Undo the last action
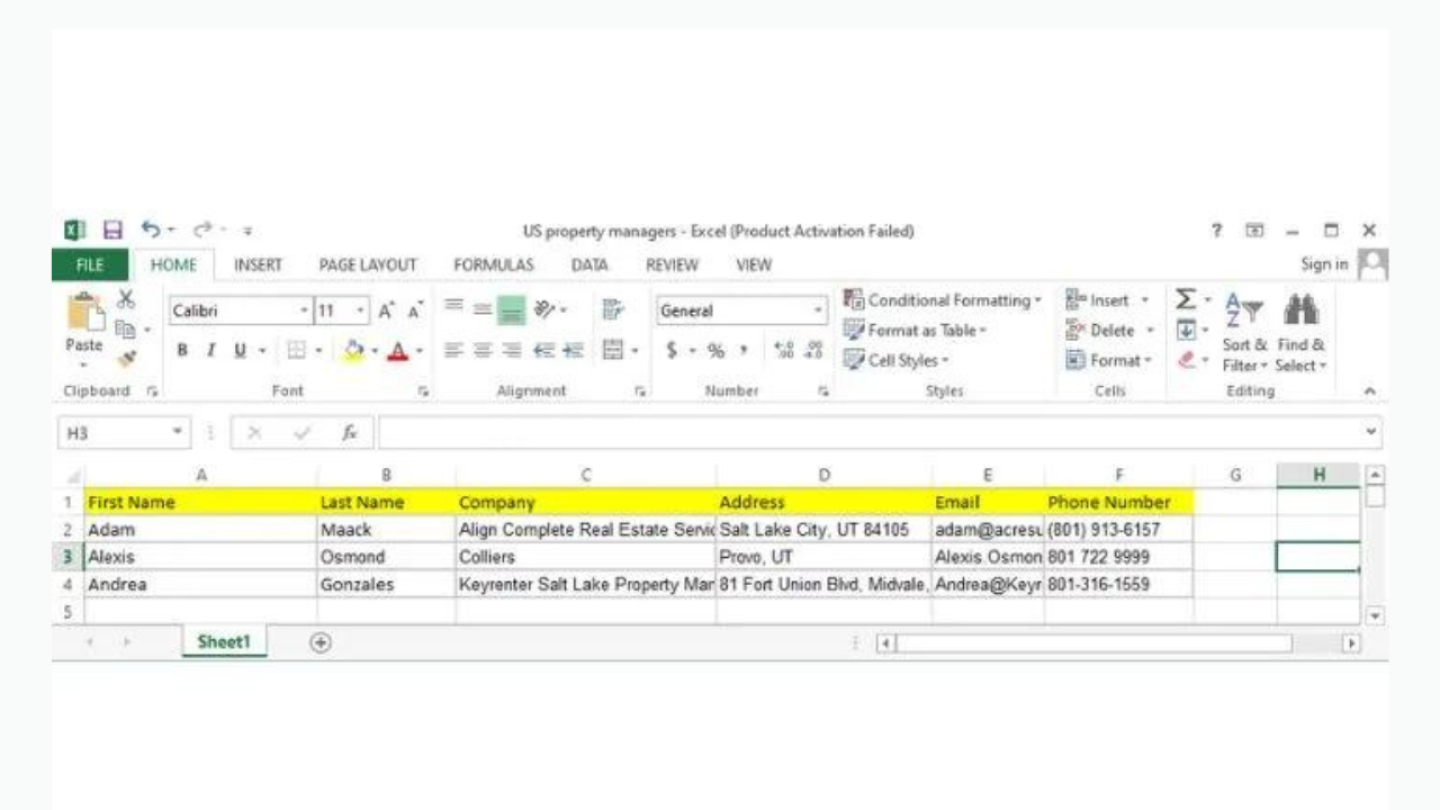The image size is (1440, 810). tap(151, 231)
